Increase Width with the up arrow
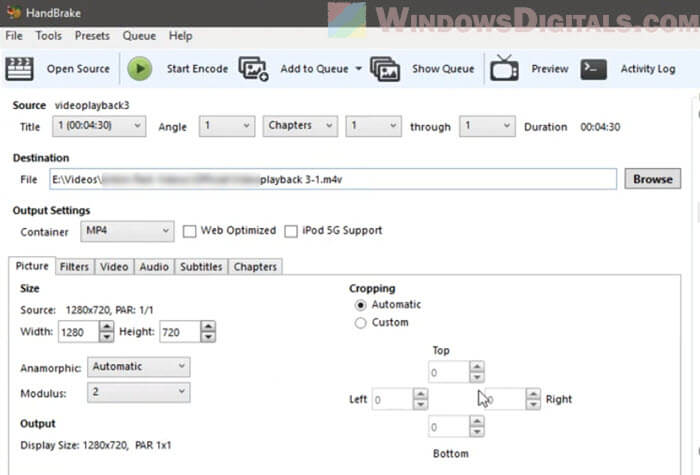This screenshot has height=475, width=700. click(106, 326)
